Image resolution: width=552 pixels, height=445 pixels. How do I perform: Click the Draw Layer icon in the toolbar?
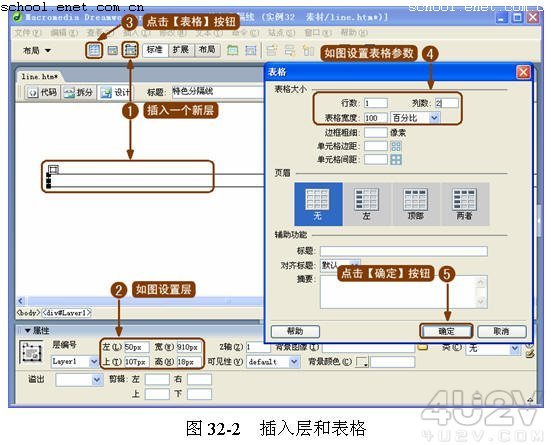(x=130, y=50)
